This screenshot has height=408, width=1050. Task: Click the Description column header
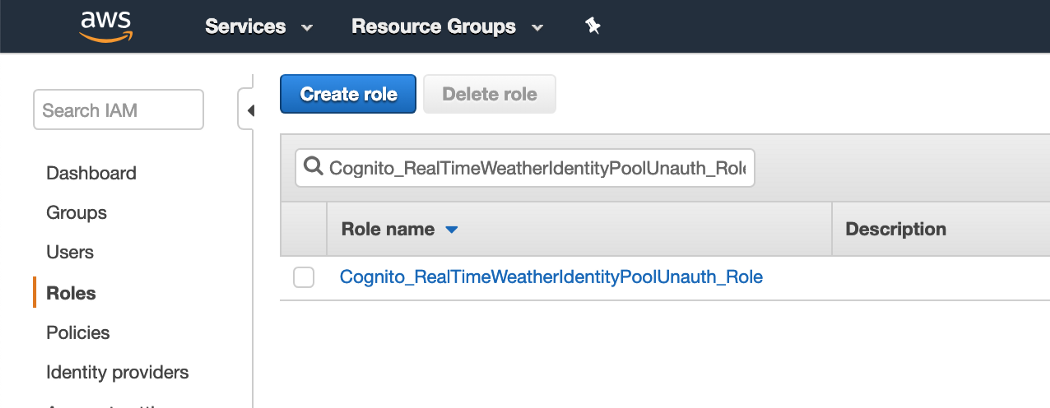click(x=895, y=229)
